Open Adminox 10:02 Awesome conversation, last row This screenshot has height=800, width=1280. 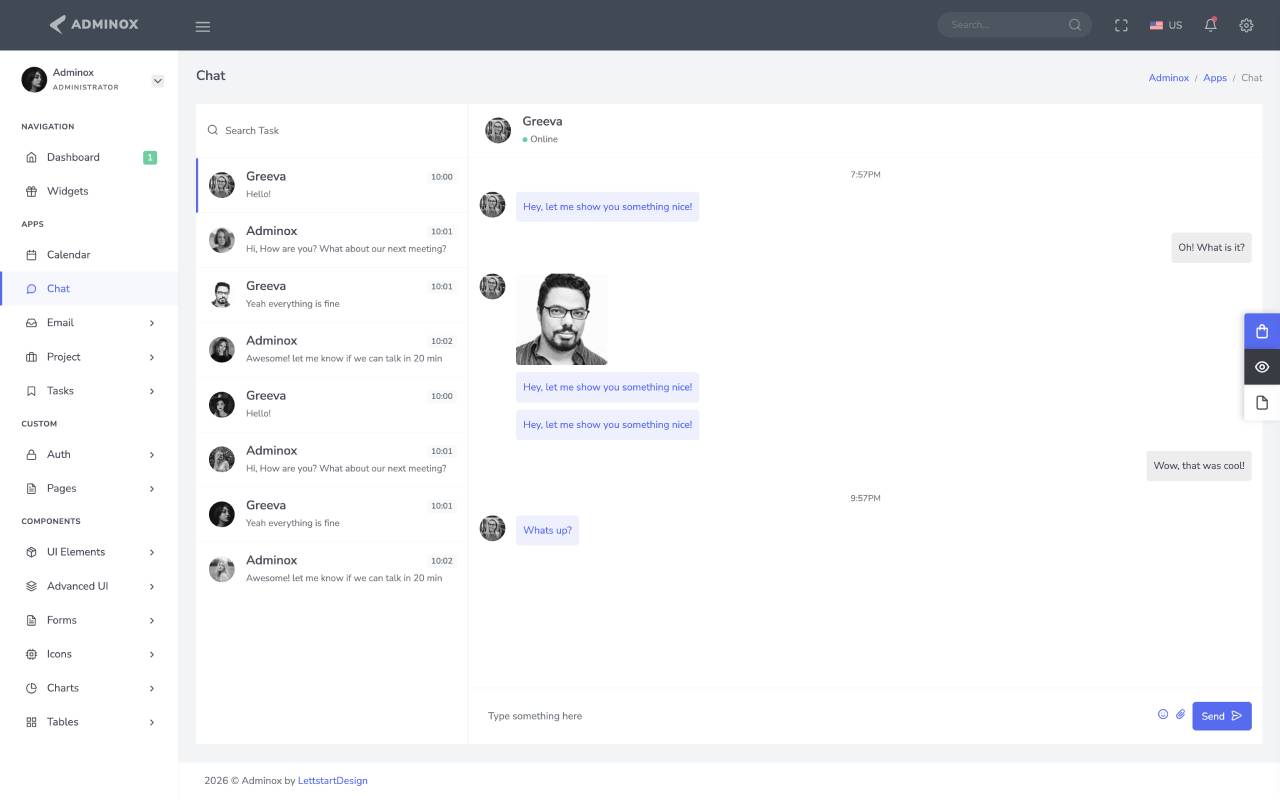point(331,569)
